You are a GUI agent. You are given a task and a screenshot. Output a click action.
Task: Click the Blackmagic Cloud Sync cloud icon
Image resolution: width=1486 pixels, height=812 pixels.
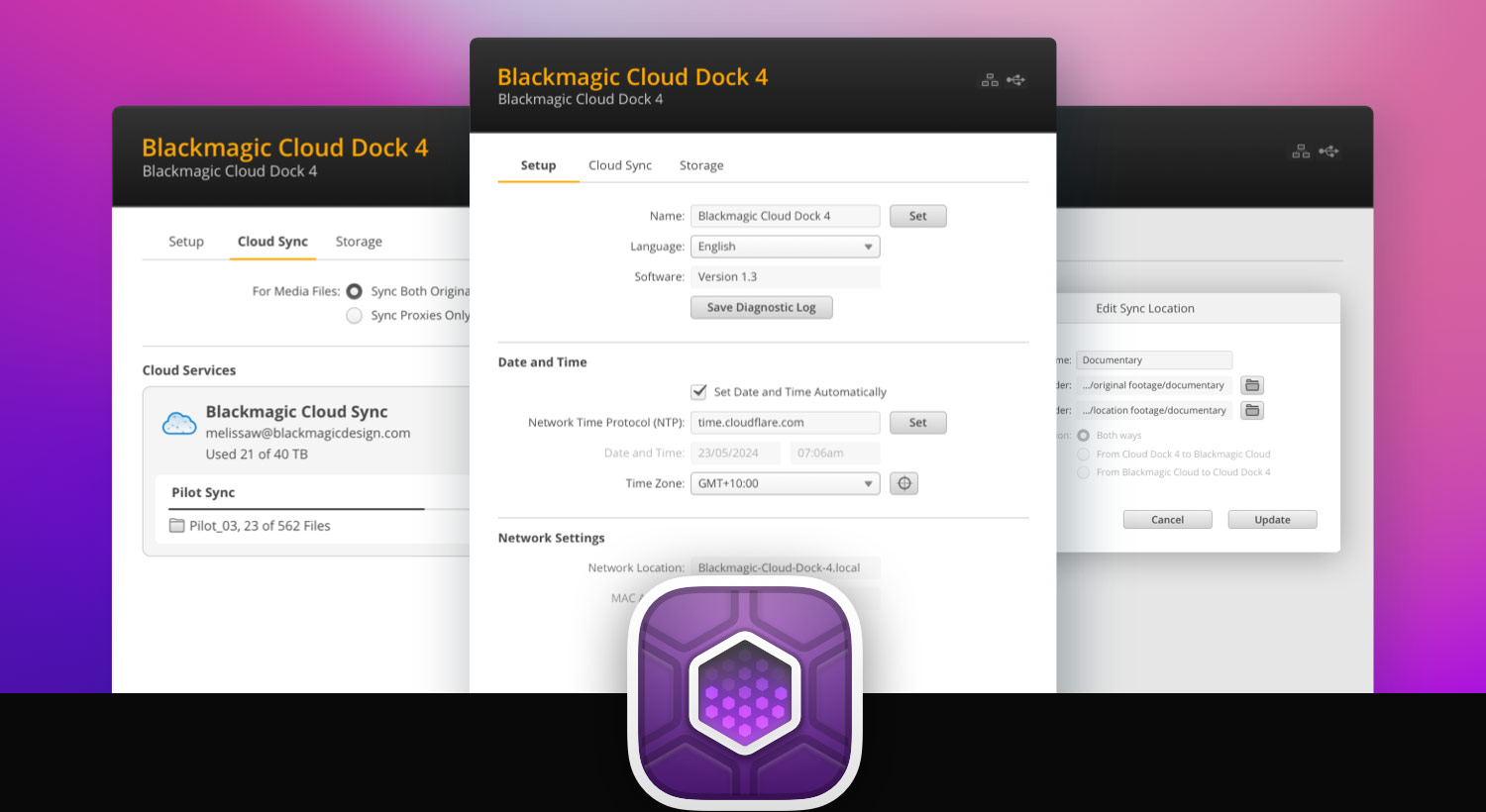click(178, 422)
